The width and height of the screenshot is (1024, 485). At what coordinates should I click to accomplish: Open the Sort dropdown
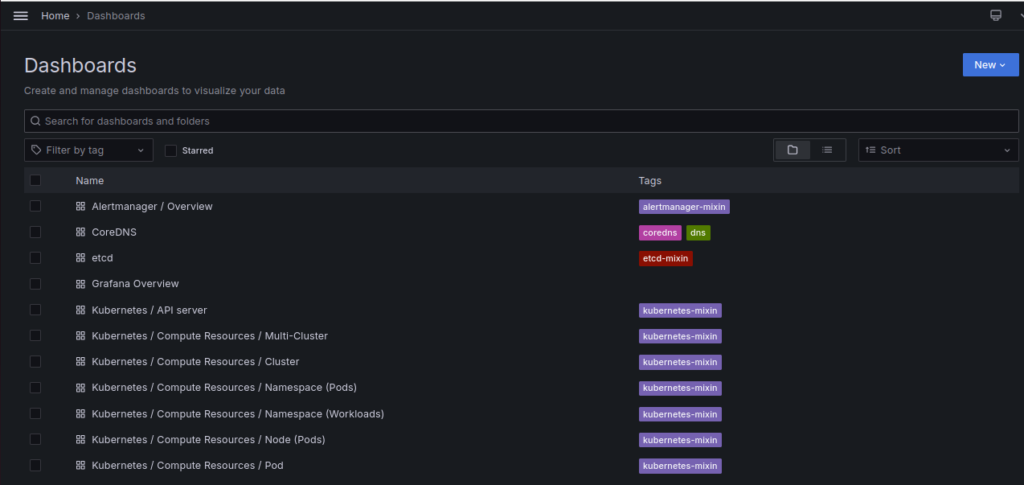(x=938, y=150)
